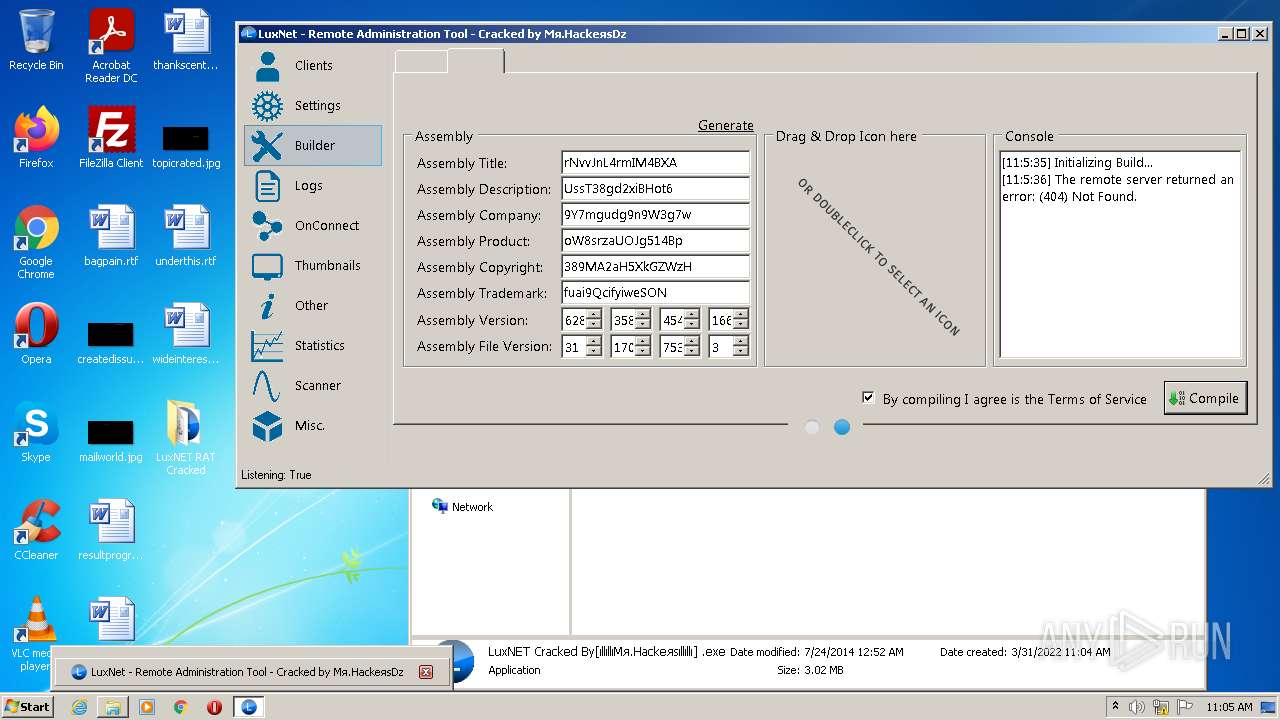
Task: Open Opera desktop shortcut
Action: tap(36, 334)
